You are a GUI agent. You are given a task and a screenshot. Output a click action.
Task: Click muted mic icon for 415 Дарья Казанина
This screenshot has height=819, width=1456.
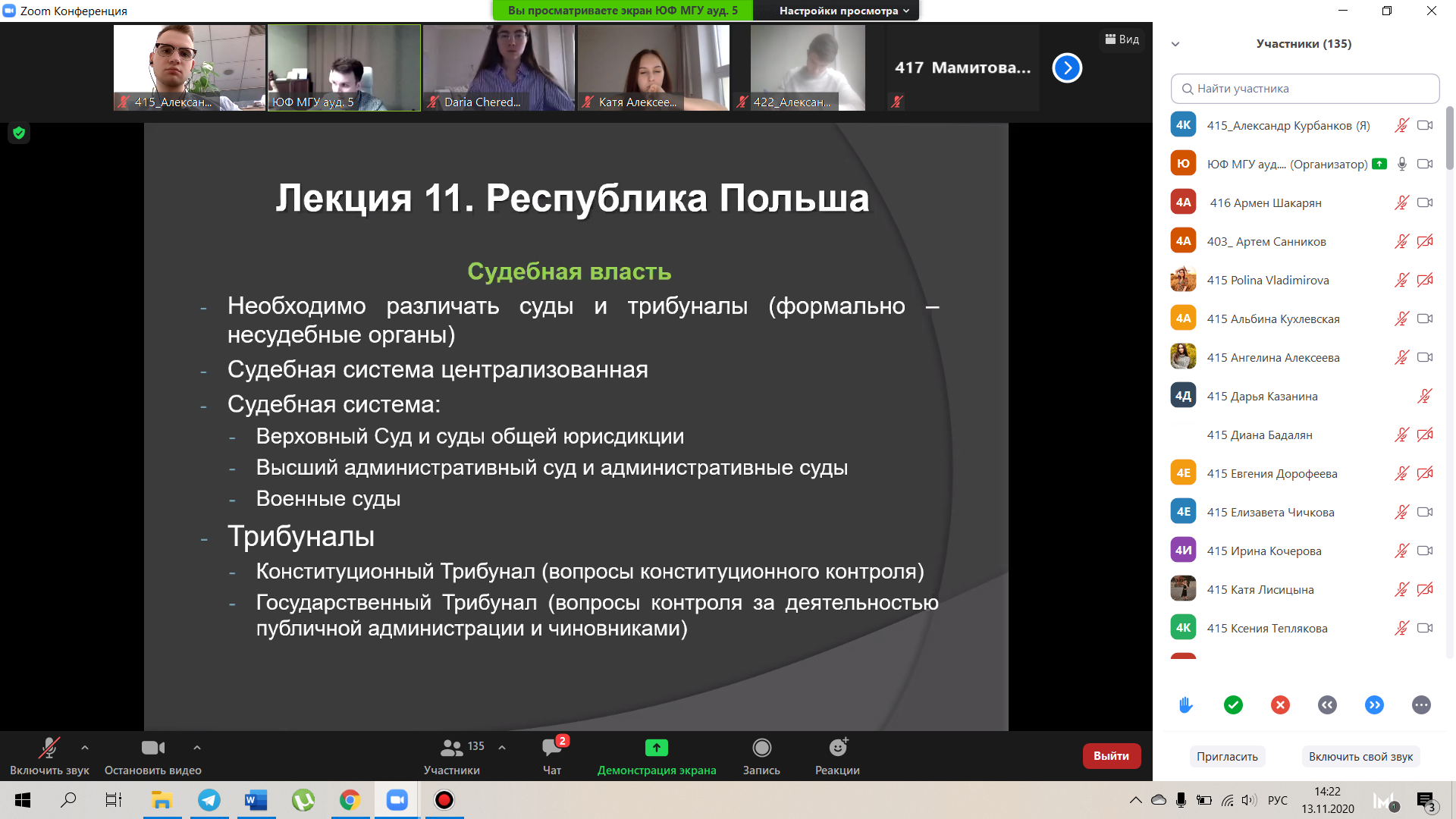tap(1424, 397)
